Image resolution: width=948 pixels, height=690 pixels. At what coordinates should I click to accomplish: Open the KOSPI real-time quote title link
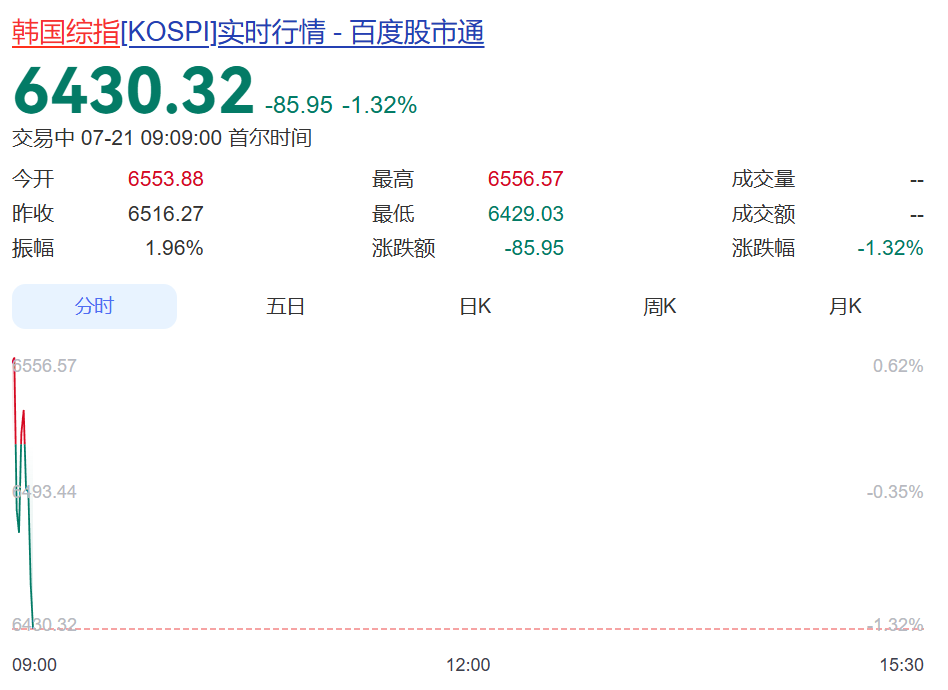[248, 32]
